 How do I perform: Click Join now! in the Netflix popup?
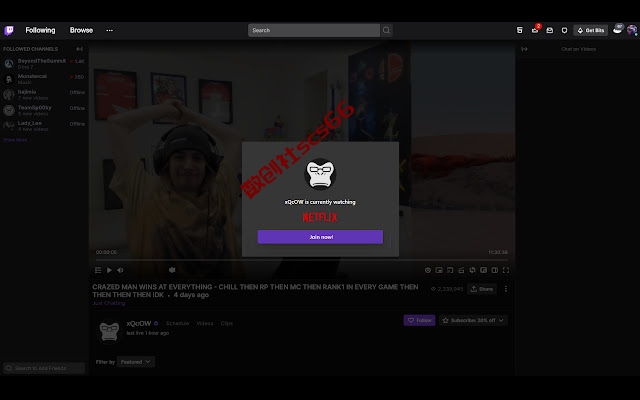coord(320,237)
